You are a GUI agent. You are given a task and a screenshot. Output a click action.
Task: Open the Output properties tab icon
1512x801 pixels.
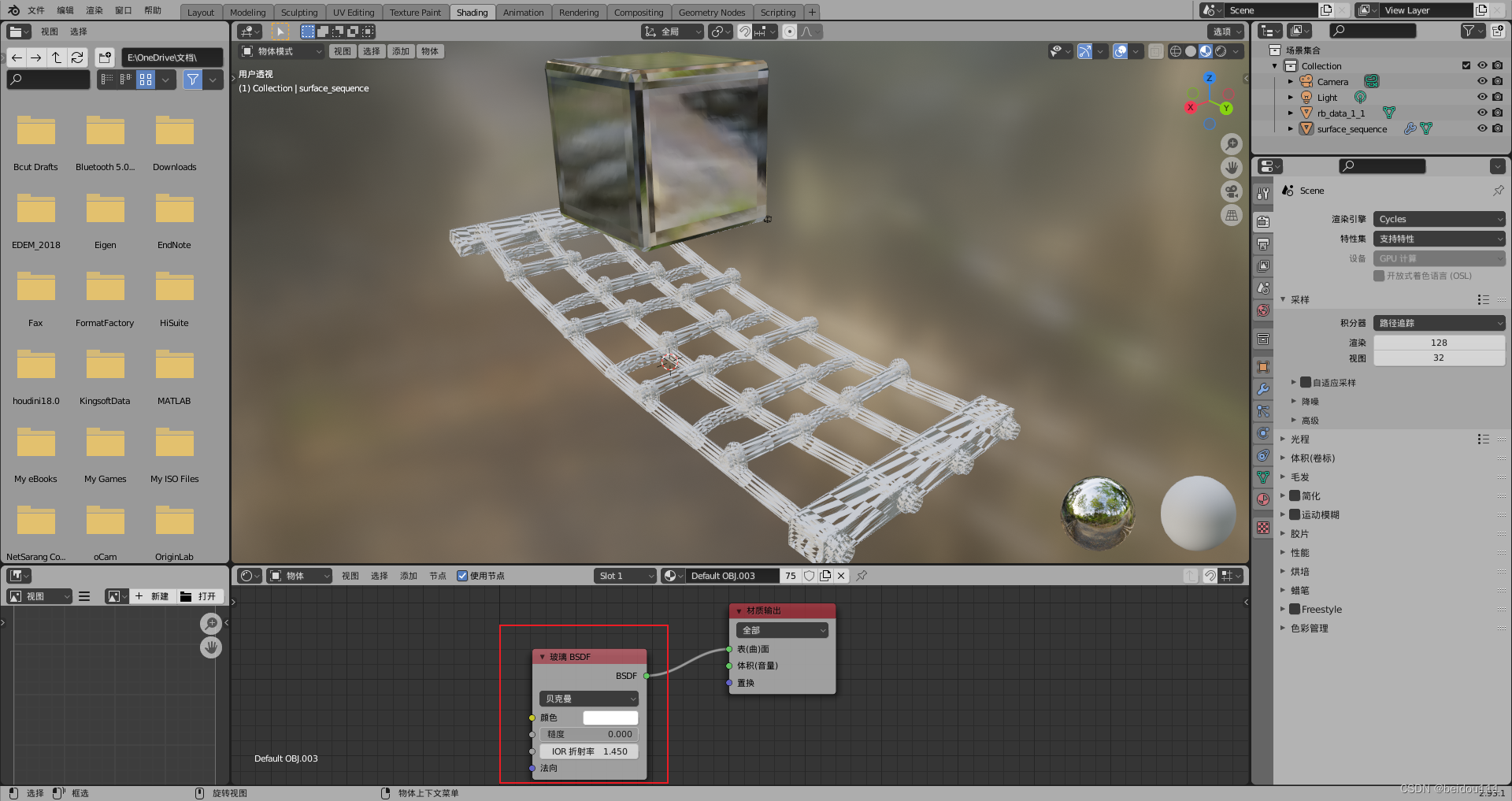pos(1263,244)
